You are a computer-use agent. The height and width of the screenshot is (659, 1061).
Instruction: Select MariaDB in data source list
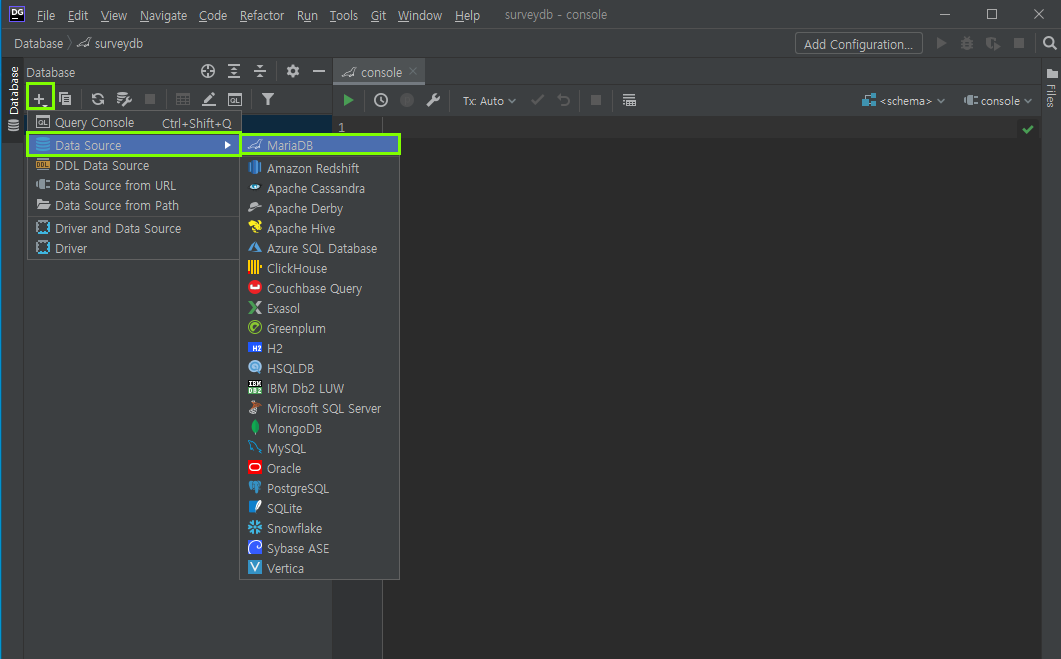tap(320, 145)
